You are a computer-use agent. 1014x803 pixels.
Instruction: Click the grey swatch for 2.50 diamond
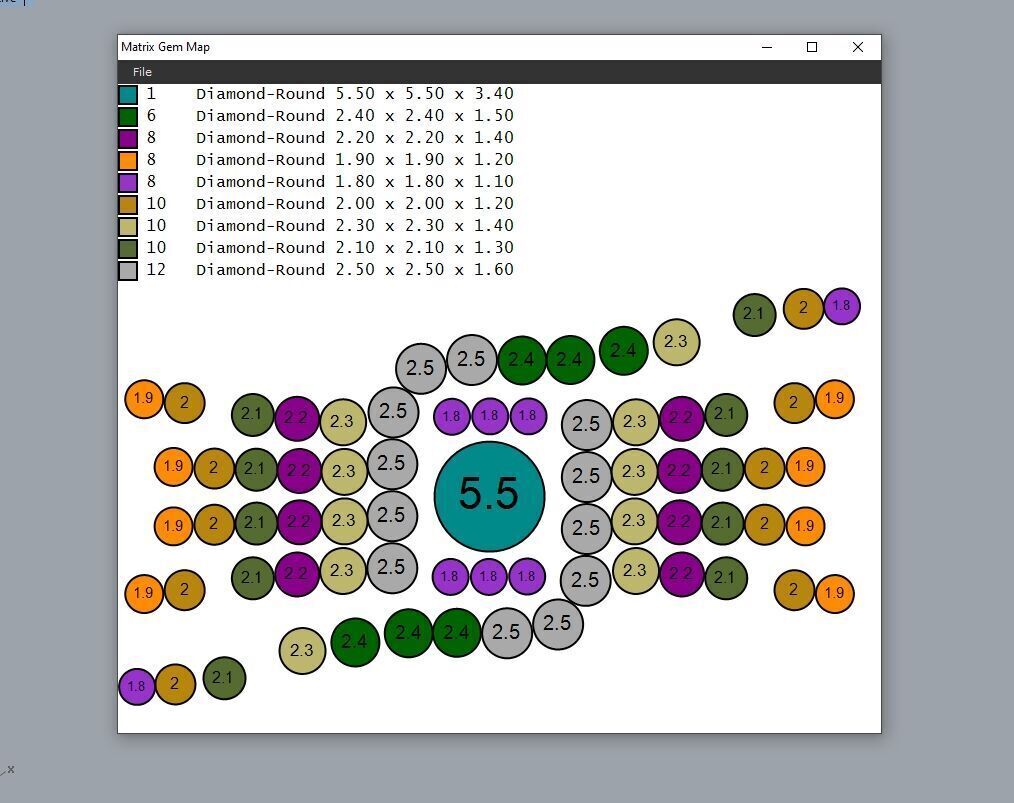click(x=128, y=270)
